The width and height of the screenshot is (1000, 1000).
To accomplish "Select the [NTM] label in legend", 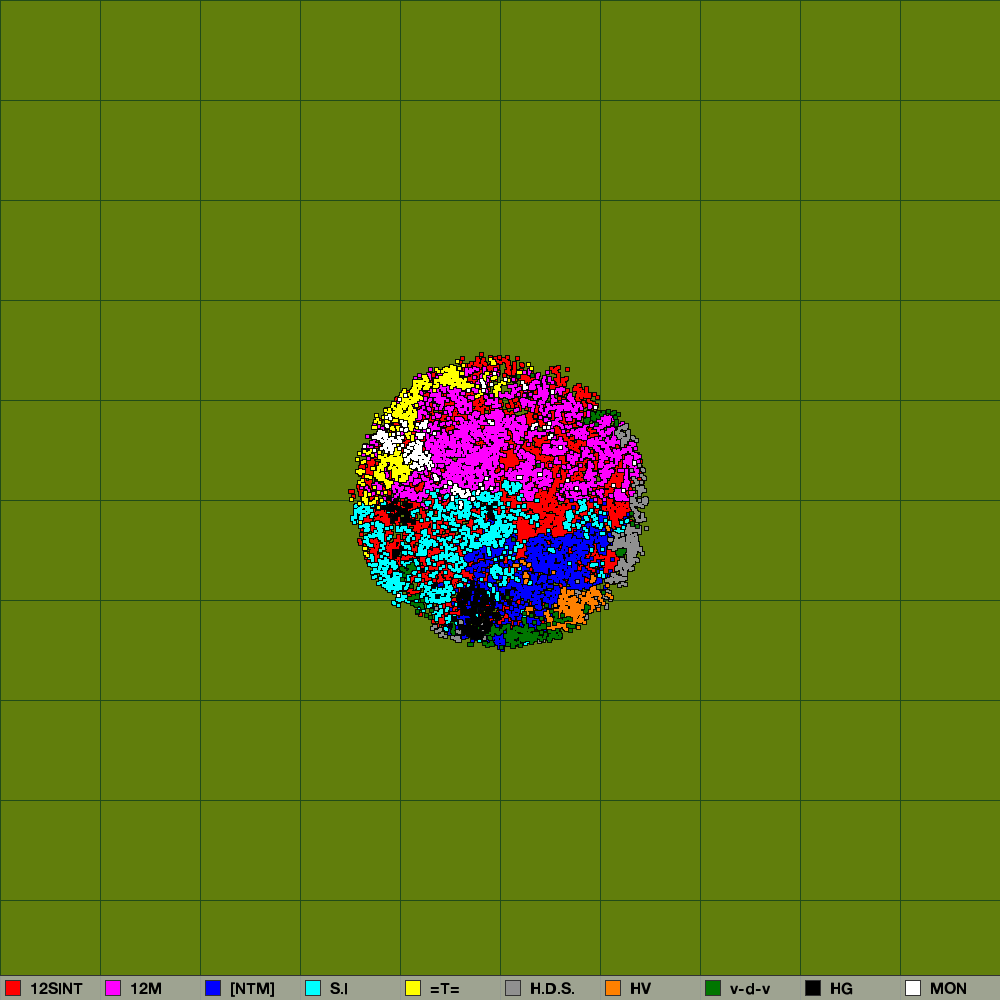I will pyautogui.click(x=252, y=989).
